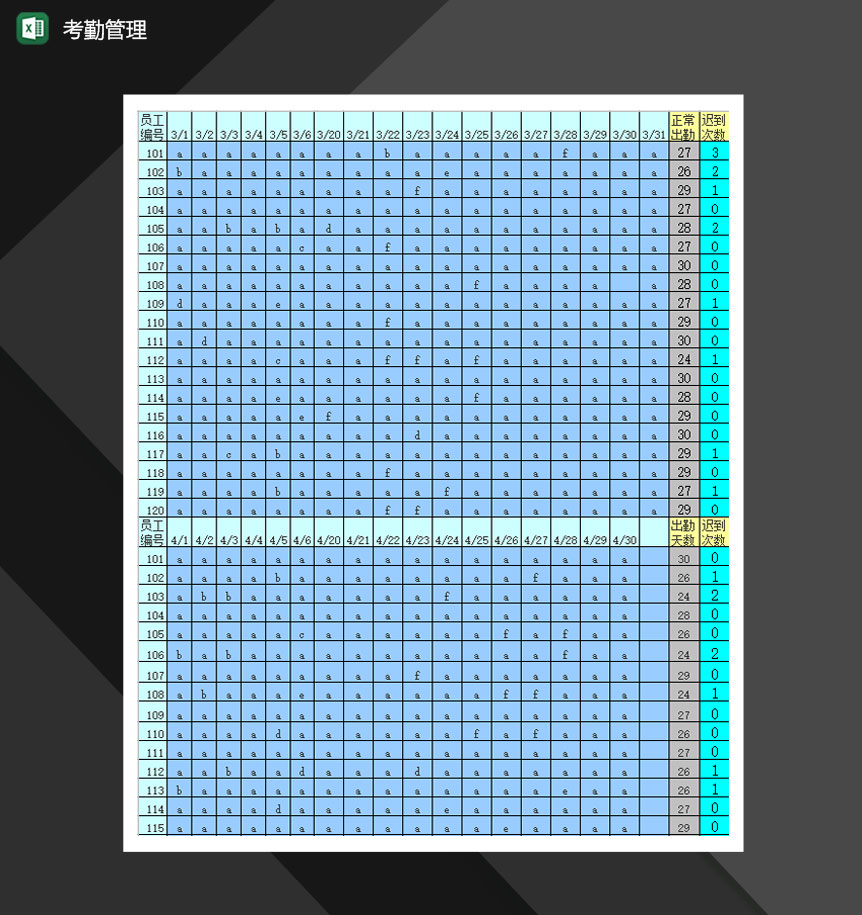Click the 3/1 date column header
862x915 pixels.
[x=179, y=134]
